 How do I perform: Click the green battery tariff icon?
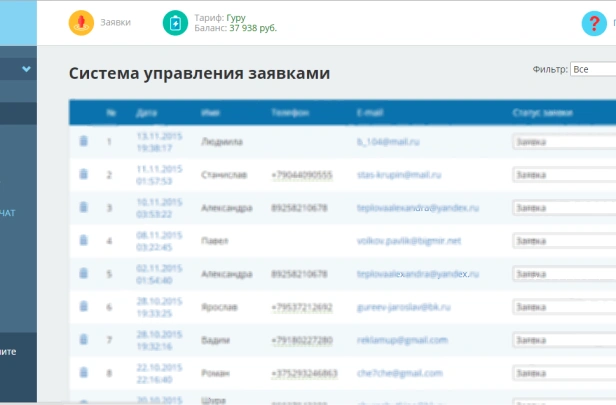(x=175, y=23)
